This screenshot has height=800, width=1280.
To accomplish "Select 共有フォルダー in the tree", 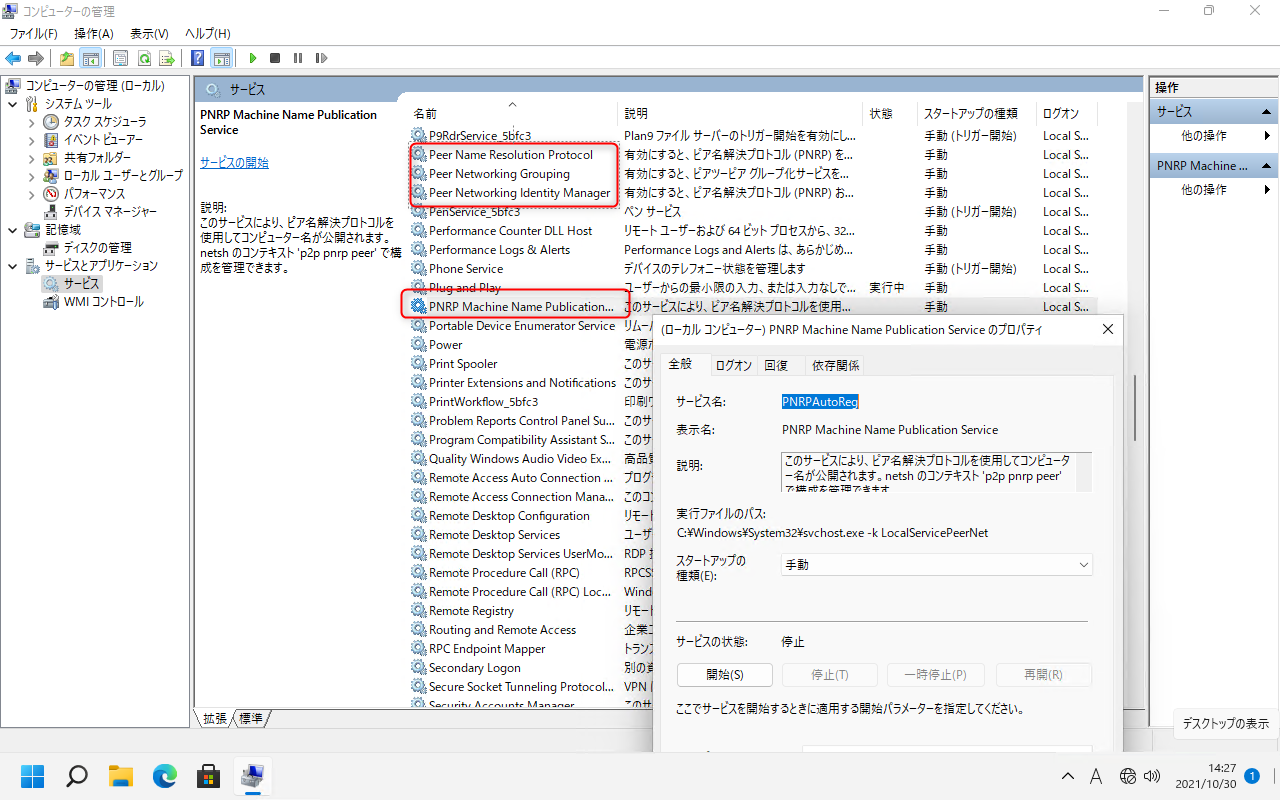I will (97, 157).
